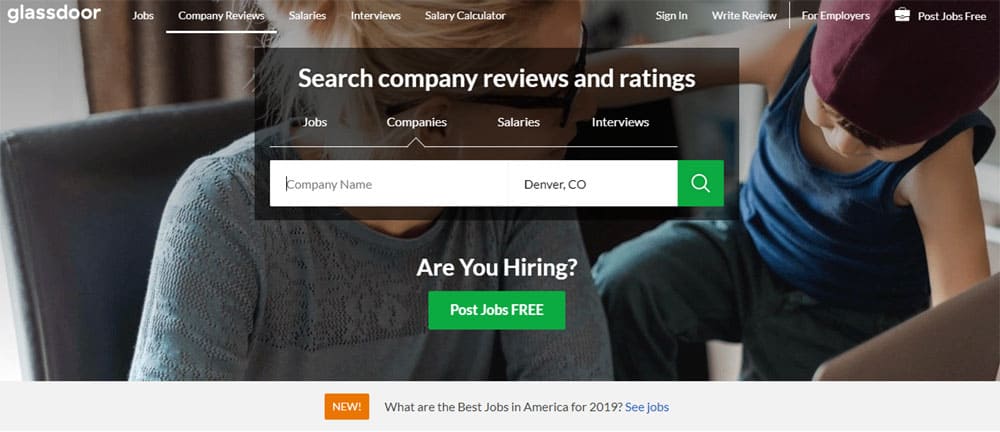Open the For Employers link
The width and height of the screenshot is (1000, 432).
[x=835, y=16]
